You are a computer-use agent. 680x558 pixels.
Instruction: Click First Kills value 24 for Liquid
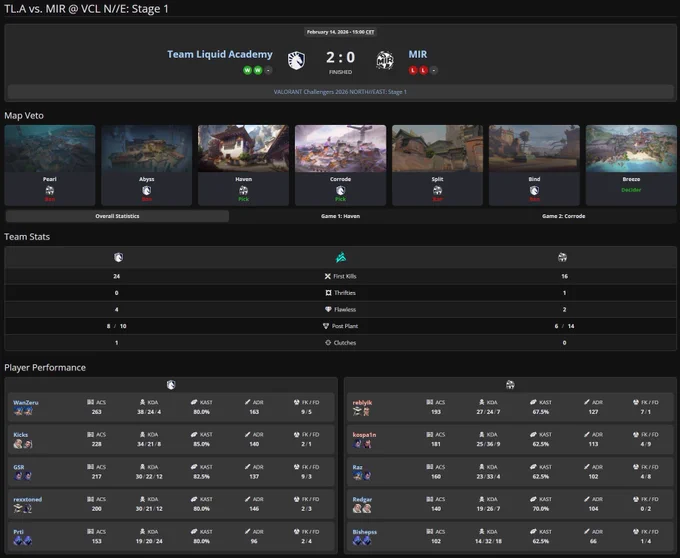117,276
